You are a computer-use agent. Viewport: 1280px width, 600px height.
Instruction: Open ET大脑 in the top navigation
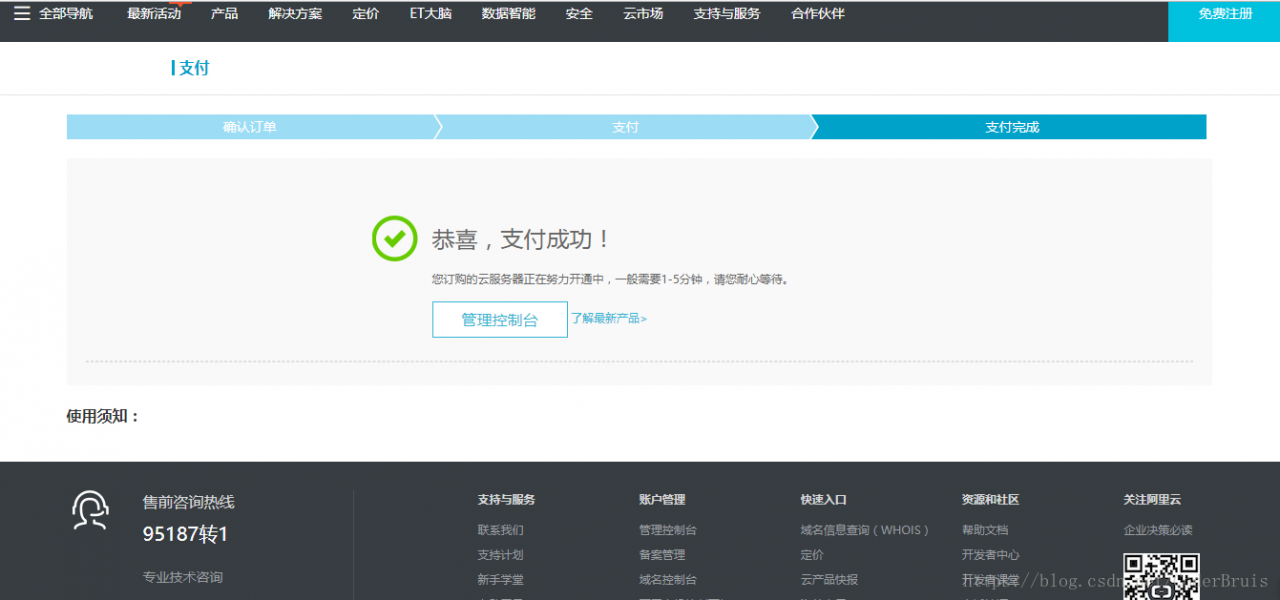coord(430,14)
